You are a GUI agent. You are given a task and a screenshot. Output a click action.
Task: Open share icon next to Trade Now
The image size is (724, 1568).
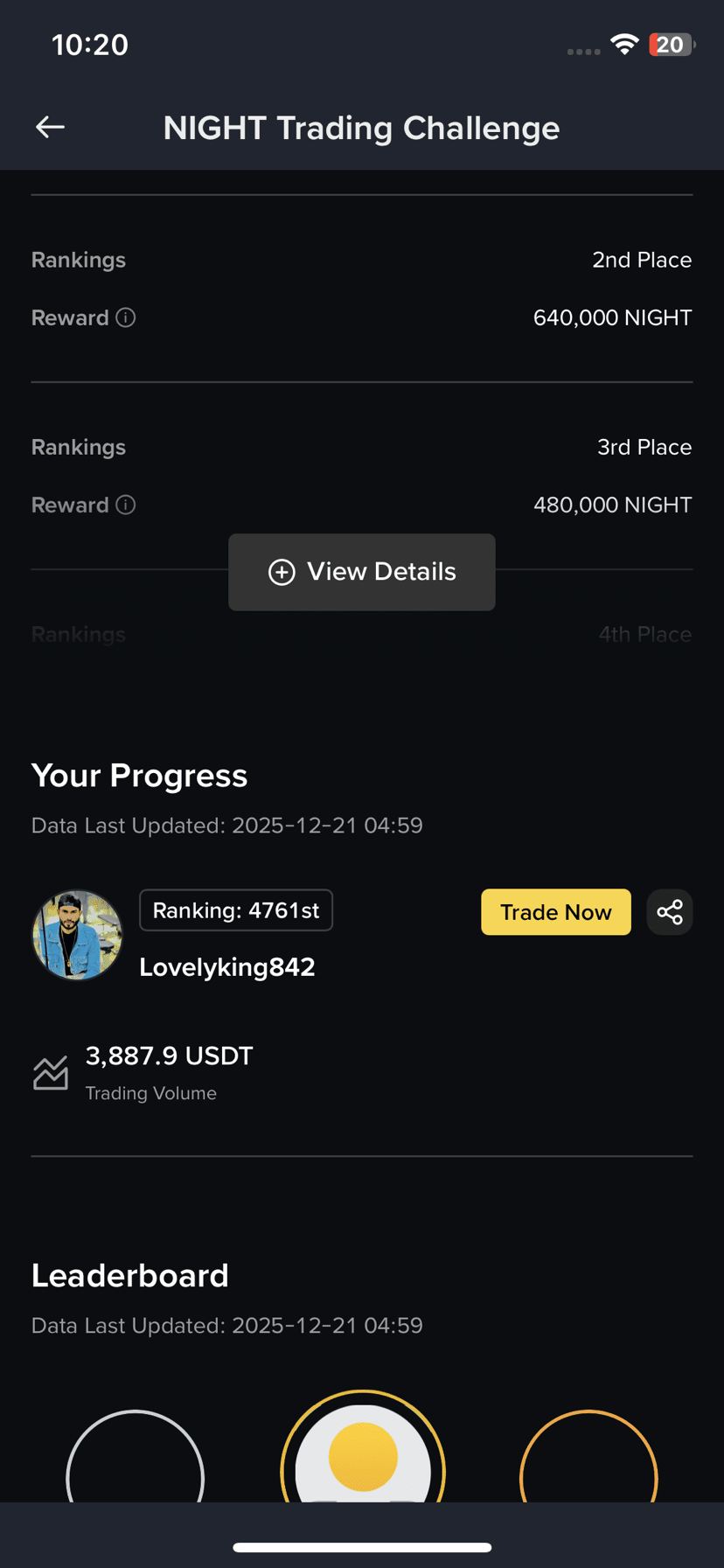670,912
